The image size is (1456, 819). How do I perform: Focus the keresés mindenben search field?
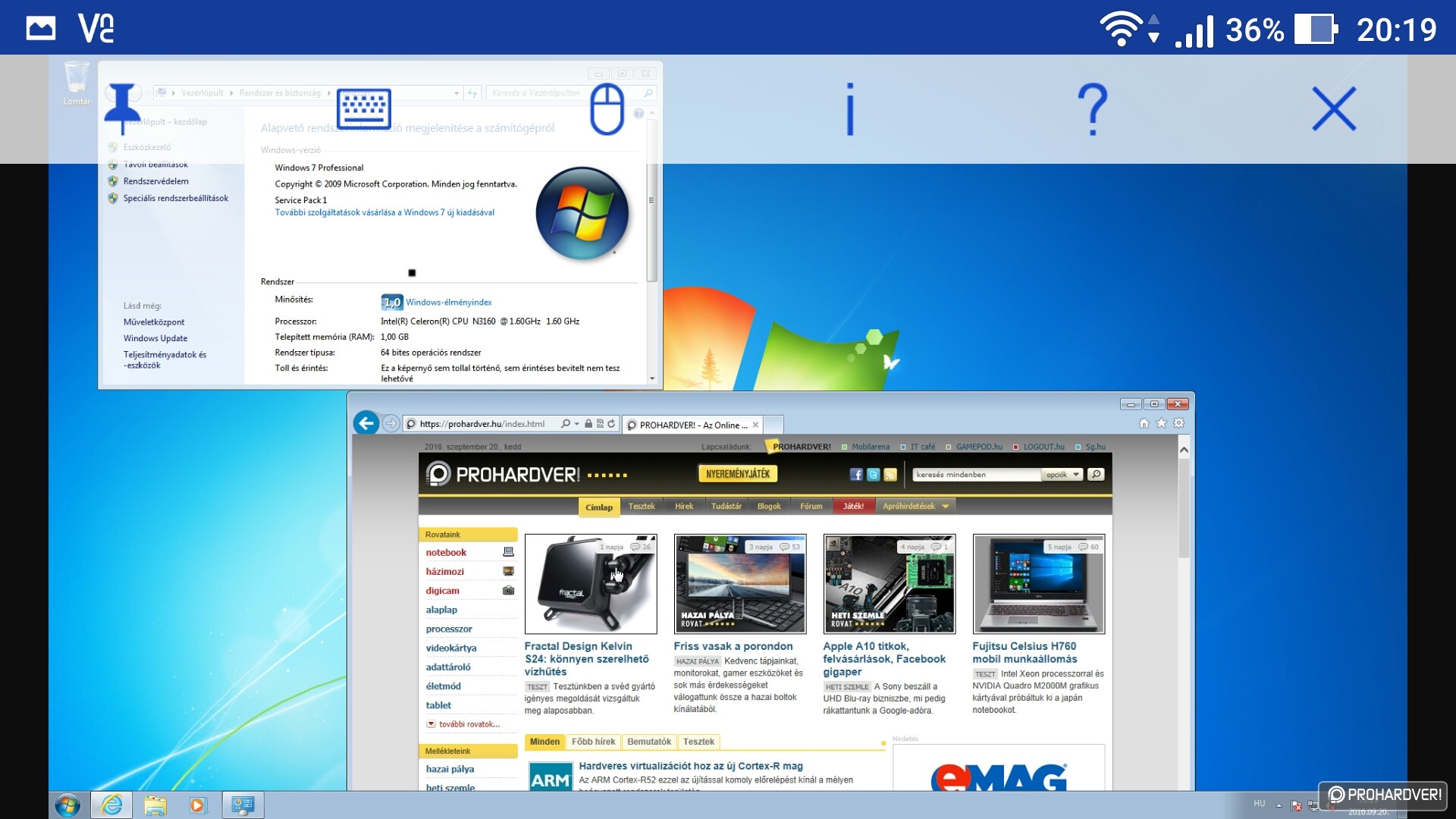tap(976, 475)
